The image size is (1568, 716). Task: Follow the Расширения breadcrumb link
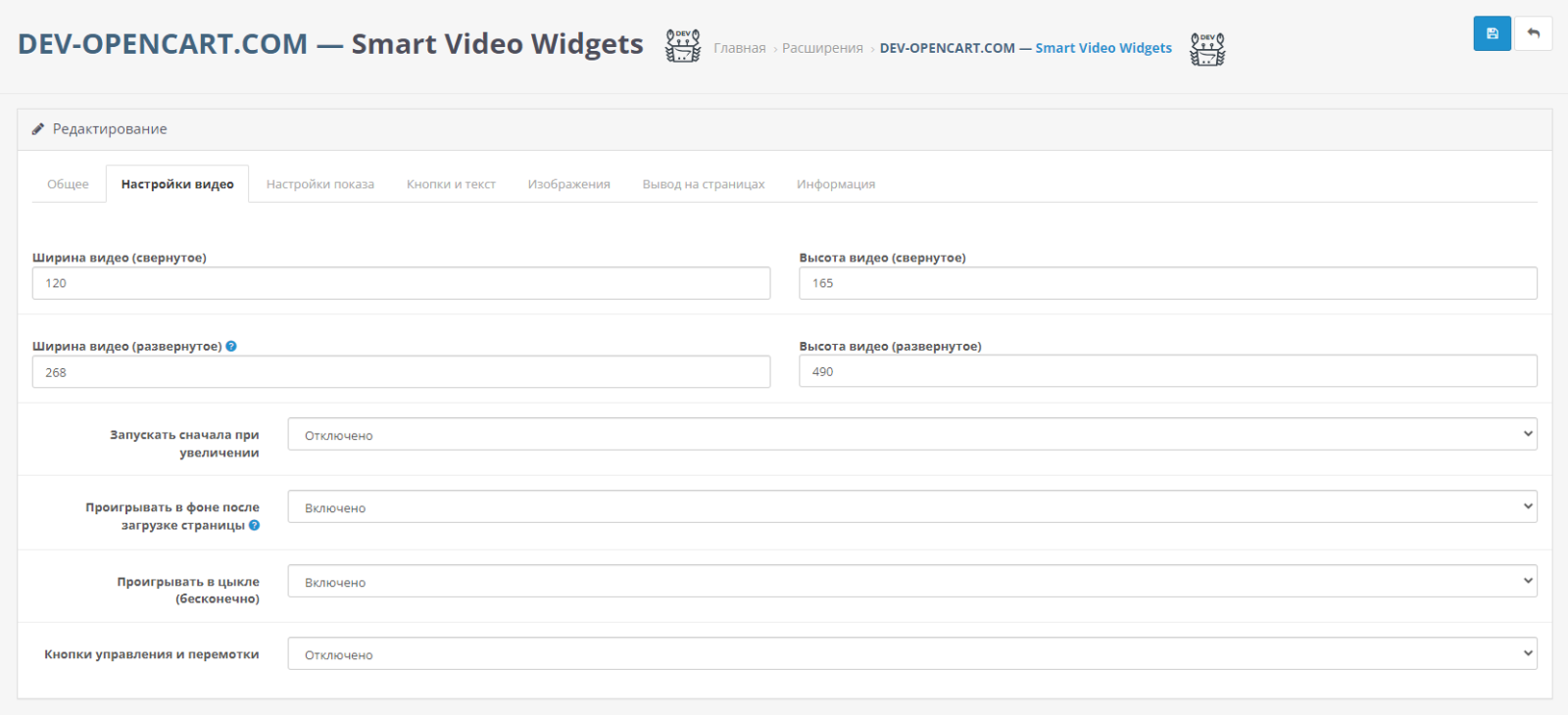[x=822, y=48]
